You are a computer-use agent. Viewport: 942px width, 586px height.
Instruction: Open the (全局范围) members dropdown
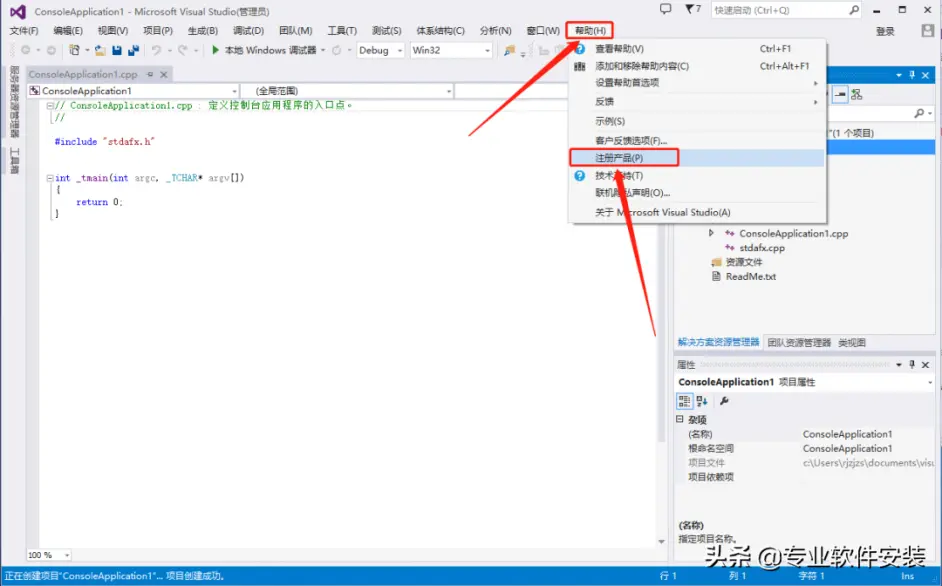(x=449, y=91)
